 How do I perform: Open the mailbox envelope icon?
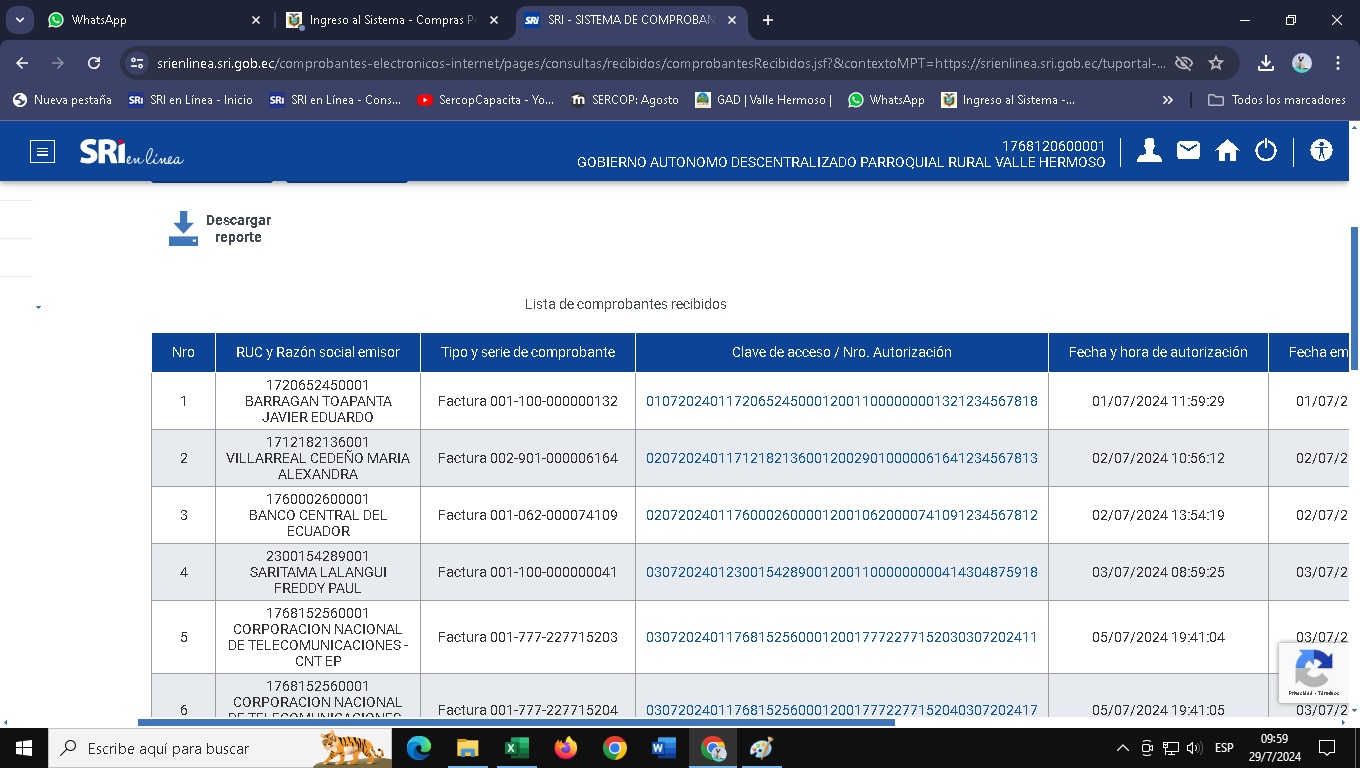[1188, 151]
